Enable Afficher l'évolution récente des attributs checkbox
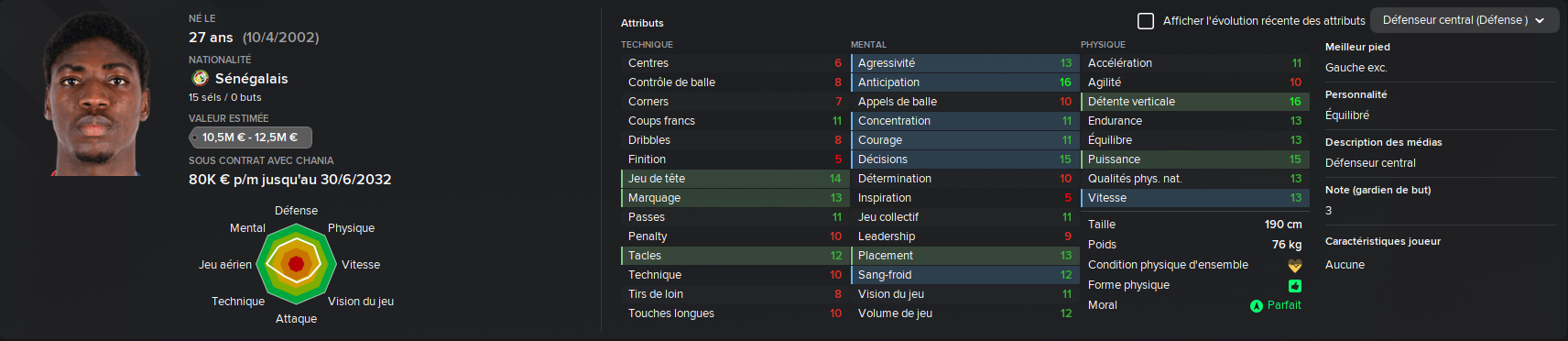This screenshot has height=341, width=1568. tap(1146, 20)
